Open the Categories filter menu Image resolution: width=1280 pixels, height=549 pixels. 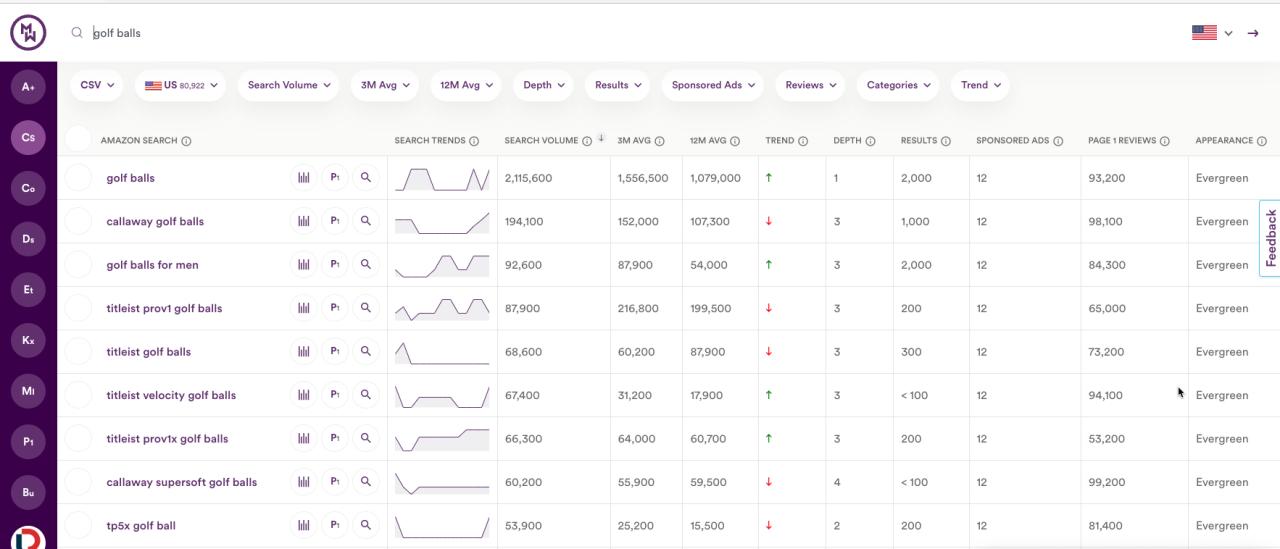pyautogui.click(x=898, y=85)
